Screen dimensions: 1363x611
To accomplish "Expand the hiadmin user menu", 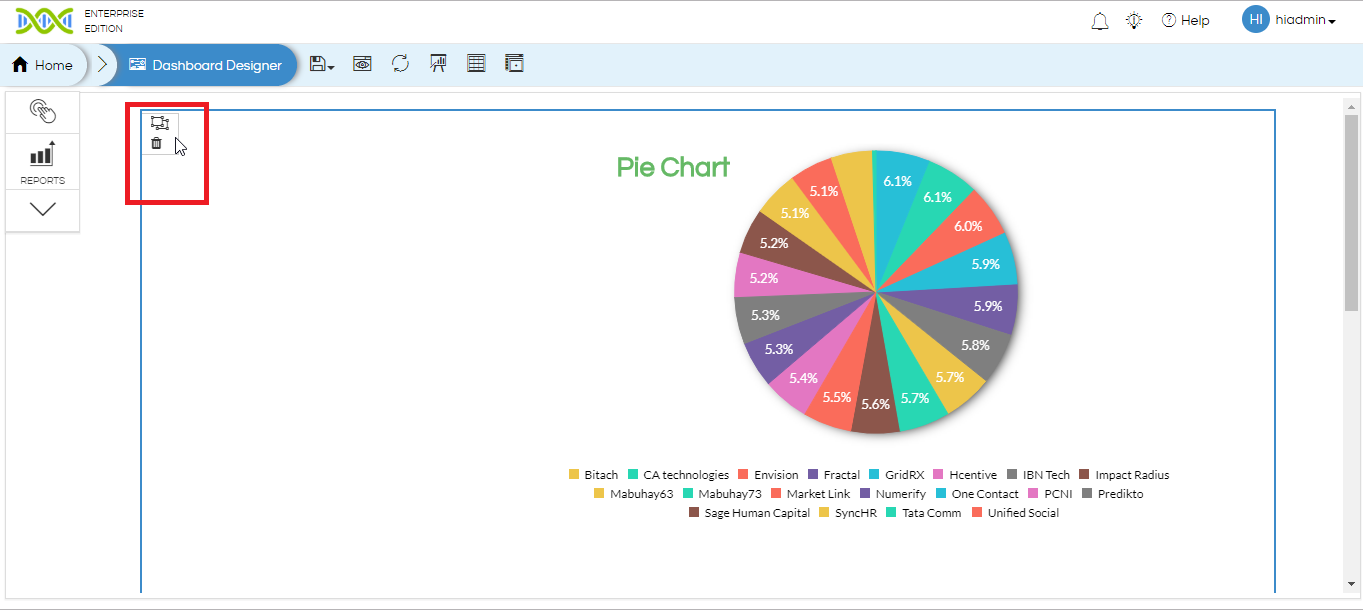I will click(x=1306, y=20).
